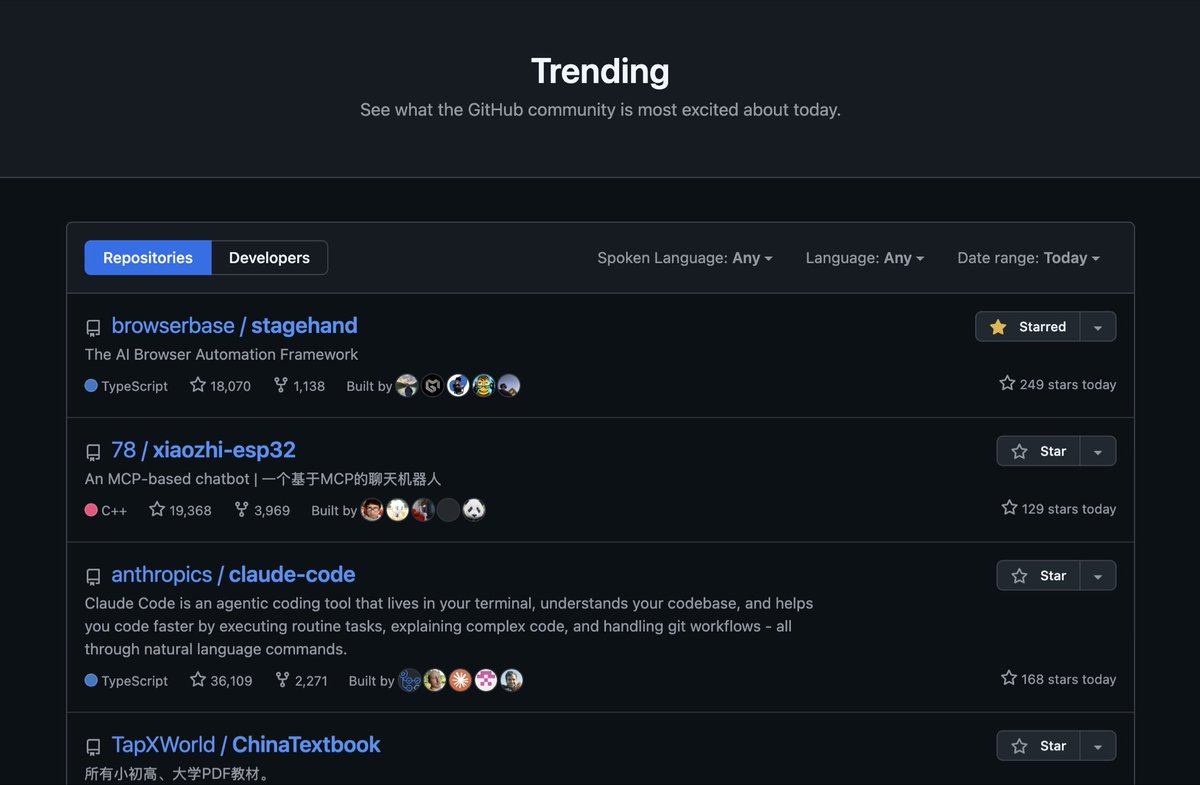
Task: Open the pink pixel avatar of claude-code
Action: pos(486,680)
